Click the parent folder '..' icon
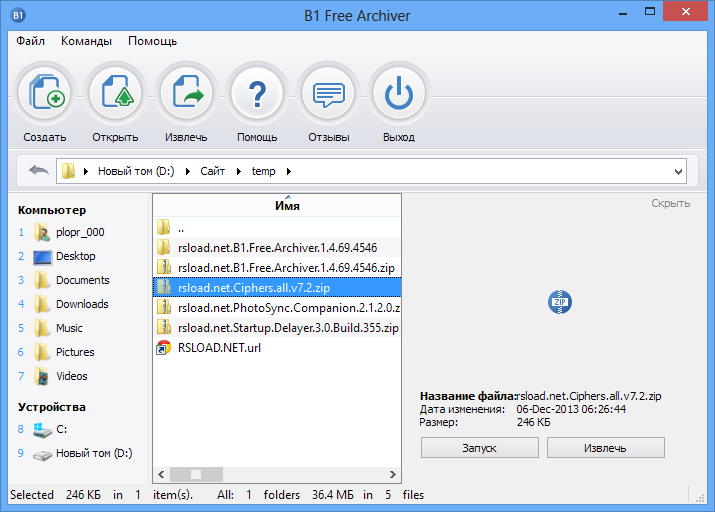715x512 pixels. (x=164, y=227)
